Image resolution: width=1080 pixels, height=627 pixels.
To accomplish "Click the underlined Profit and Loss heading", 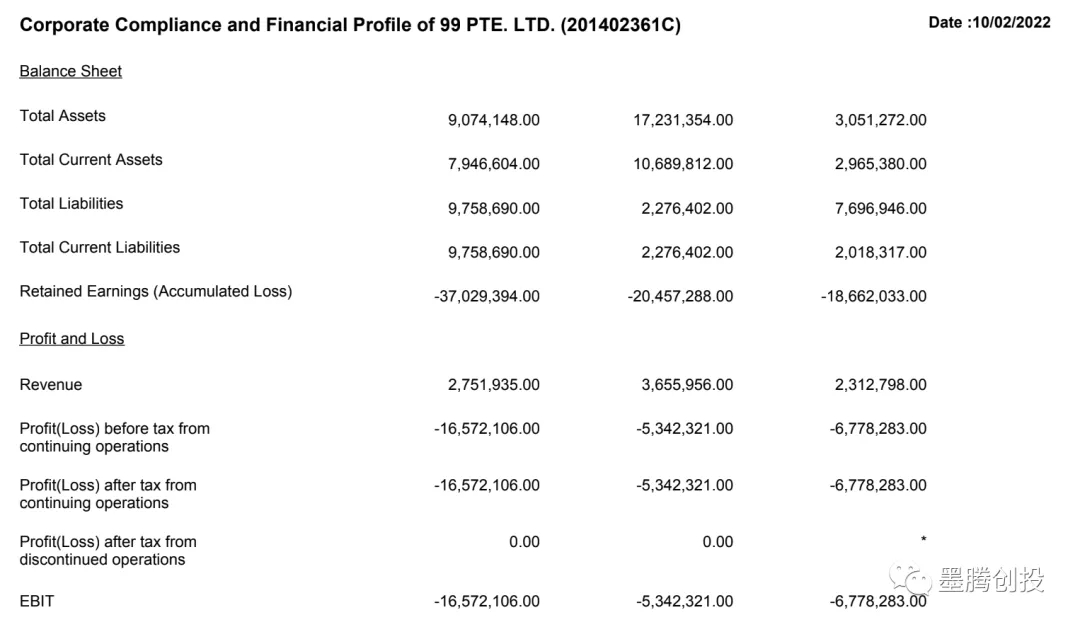I will (72, 339).
